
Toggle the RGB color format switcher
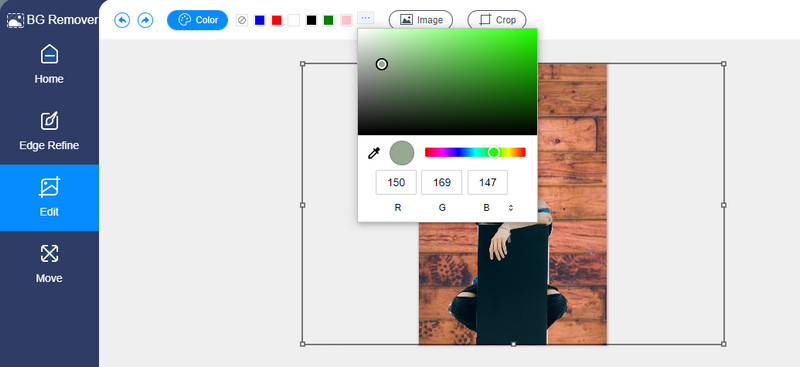tap(511, 208)
